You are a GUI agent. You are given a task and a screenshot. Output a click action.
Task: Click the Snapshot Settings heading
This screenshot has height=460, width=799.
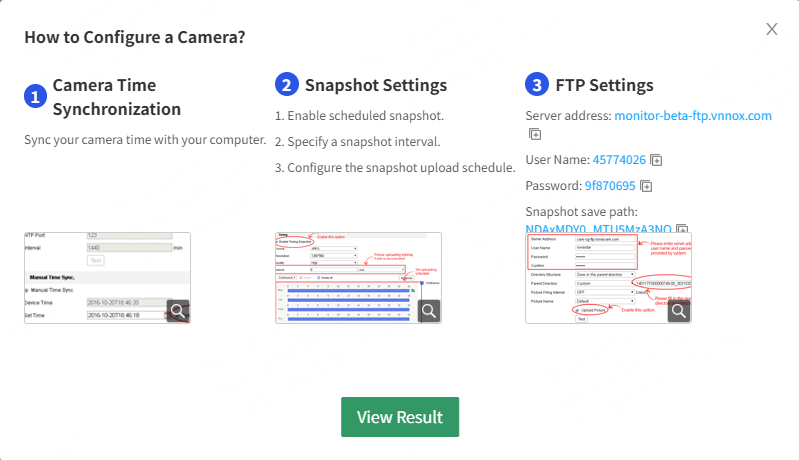pos(376,85)
